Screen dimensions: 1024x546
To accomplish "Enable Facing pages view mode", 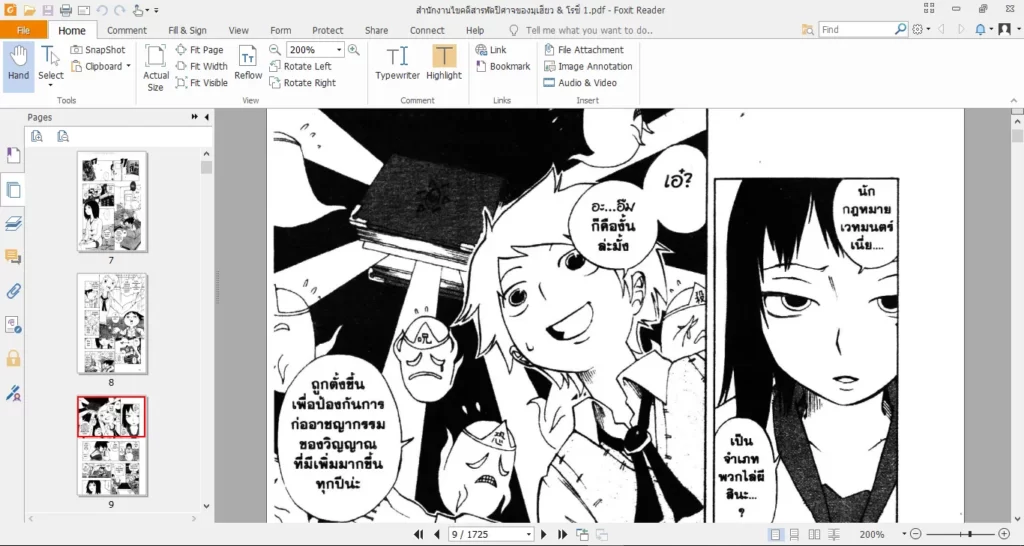I will (814, 534).
